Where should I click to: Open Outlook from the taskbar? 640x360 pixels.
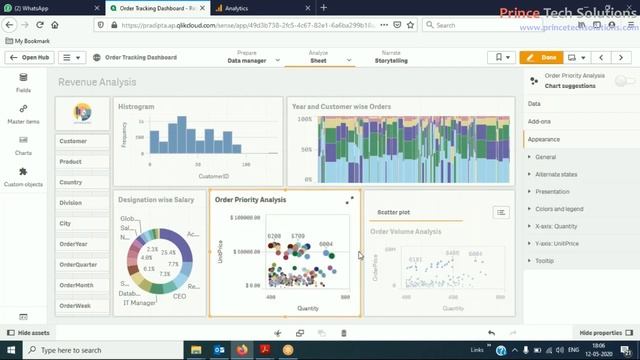tap(219, 350)
